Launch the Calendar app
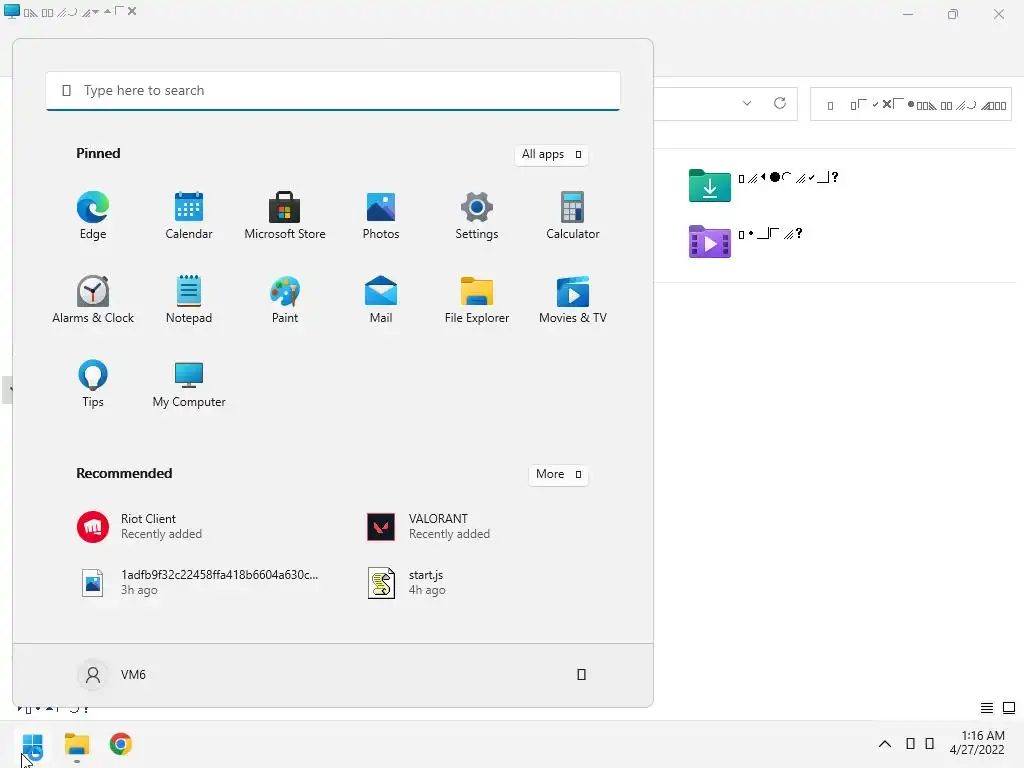This screenshot has width=1024, height=768. coord(189,216)
